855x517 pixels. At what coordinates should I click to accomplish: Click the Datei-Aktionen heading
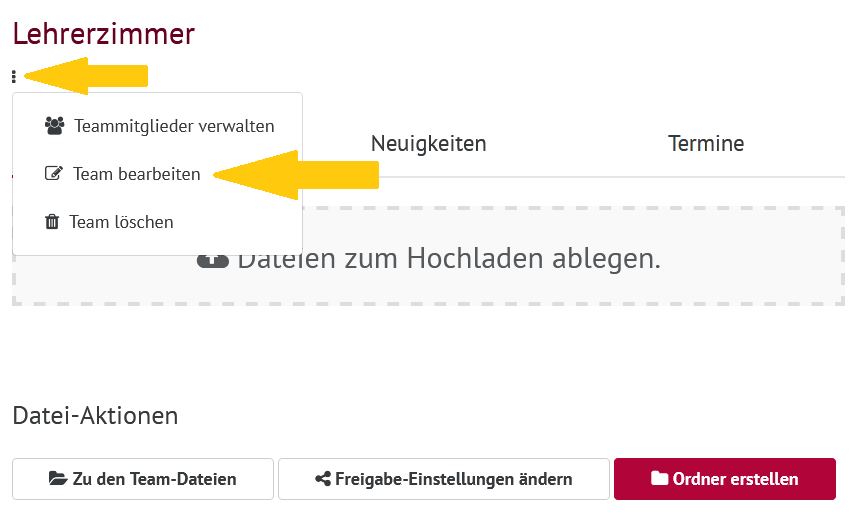95,416
